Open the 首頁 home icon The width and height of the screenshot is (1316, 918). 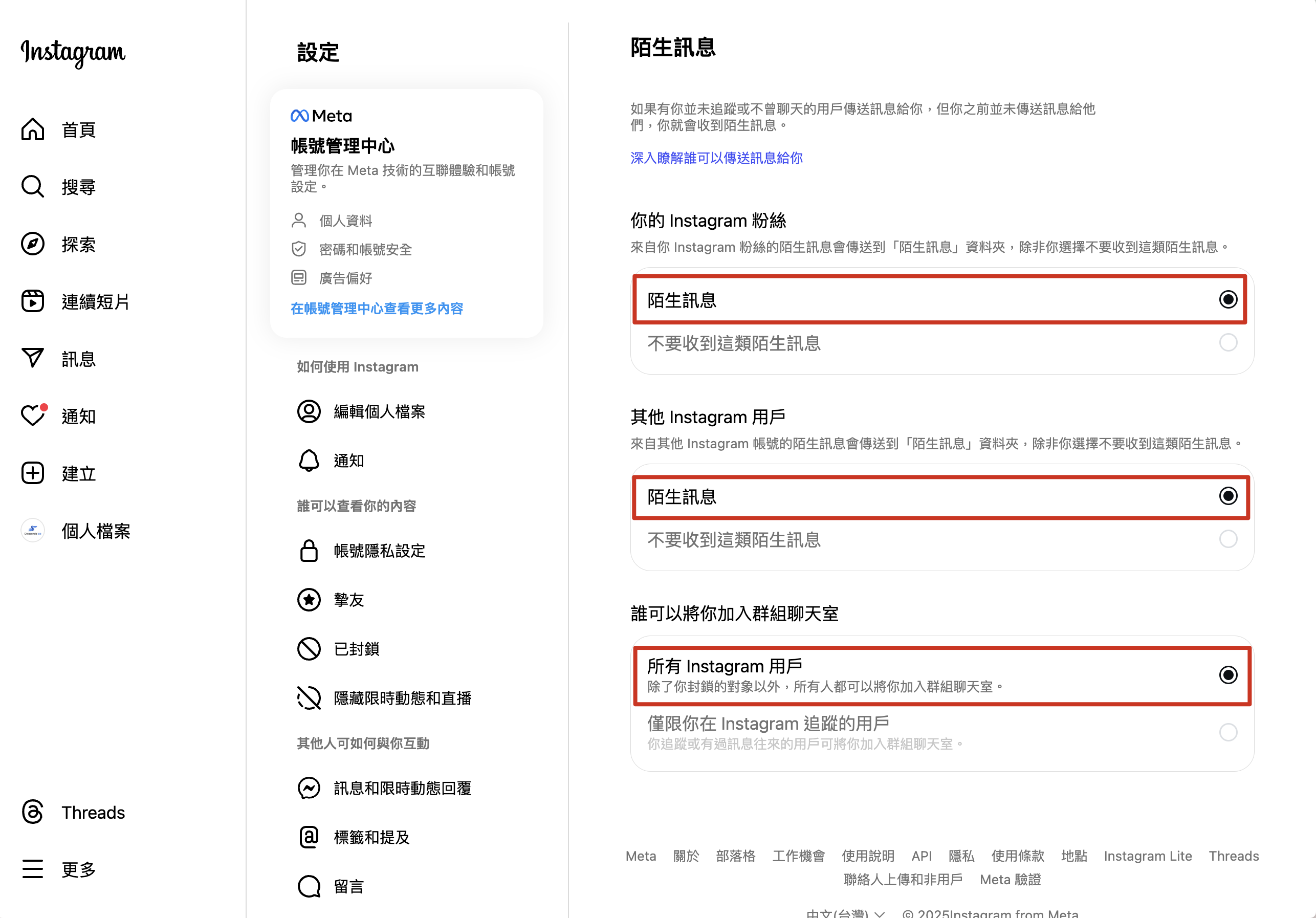(x=33, y=129)
